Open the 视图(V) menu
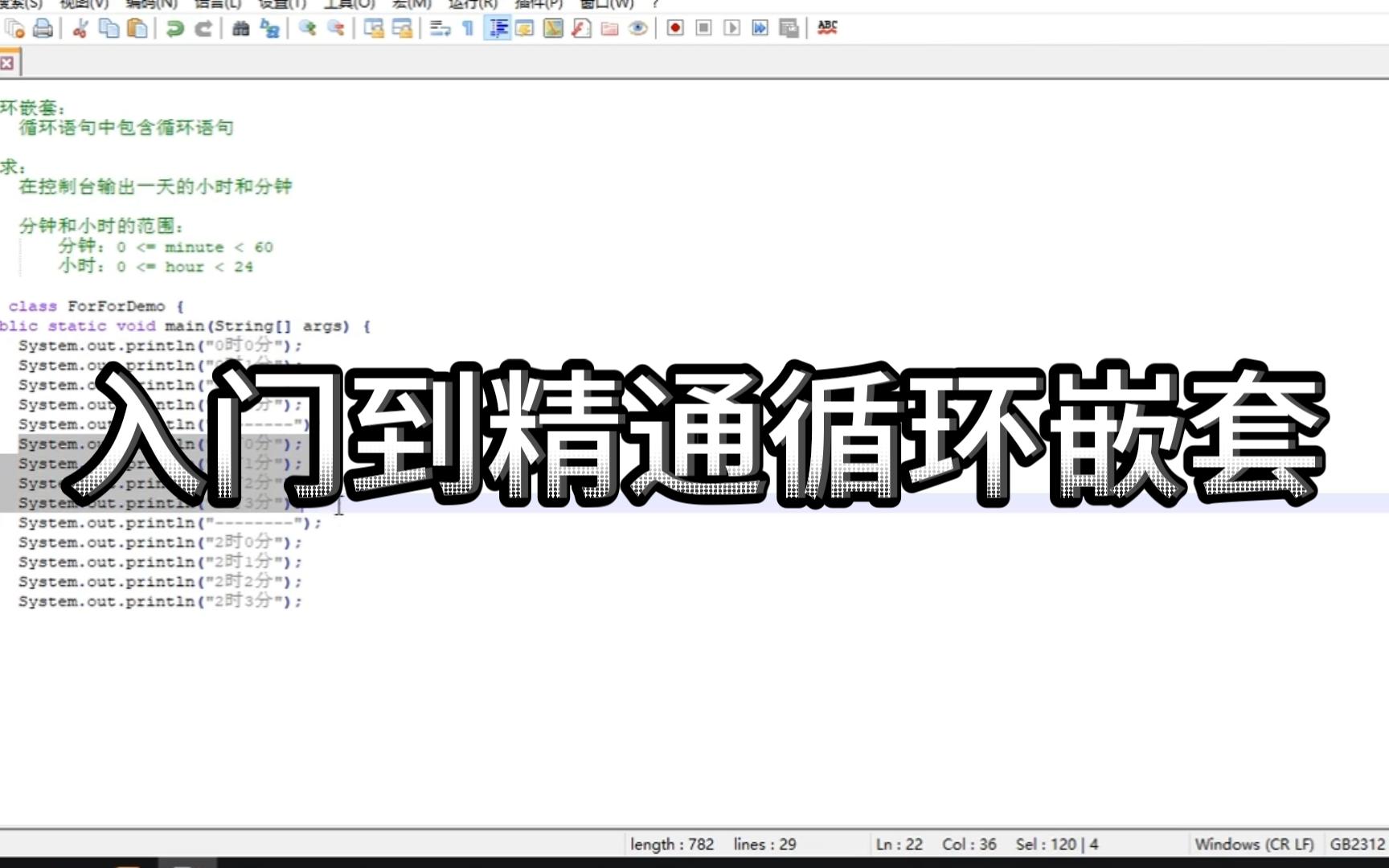This screenshot has height=868, width=1389. (84, 4)
